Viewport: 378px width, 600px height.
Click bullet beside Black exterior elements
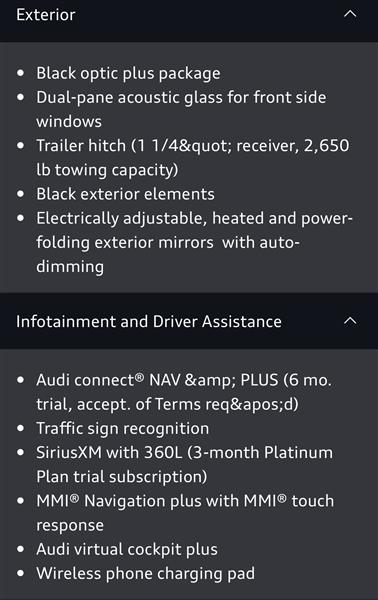[21, 194]
